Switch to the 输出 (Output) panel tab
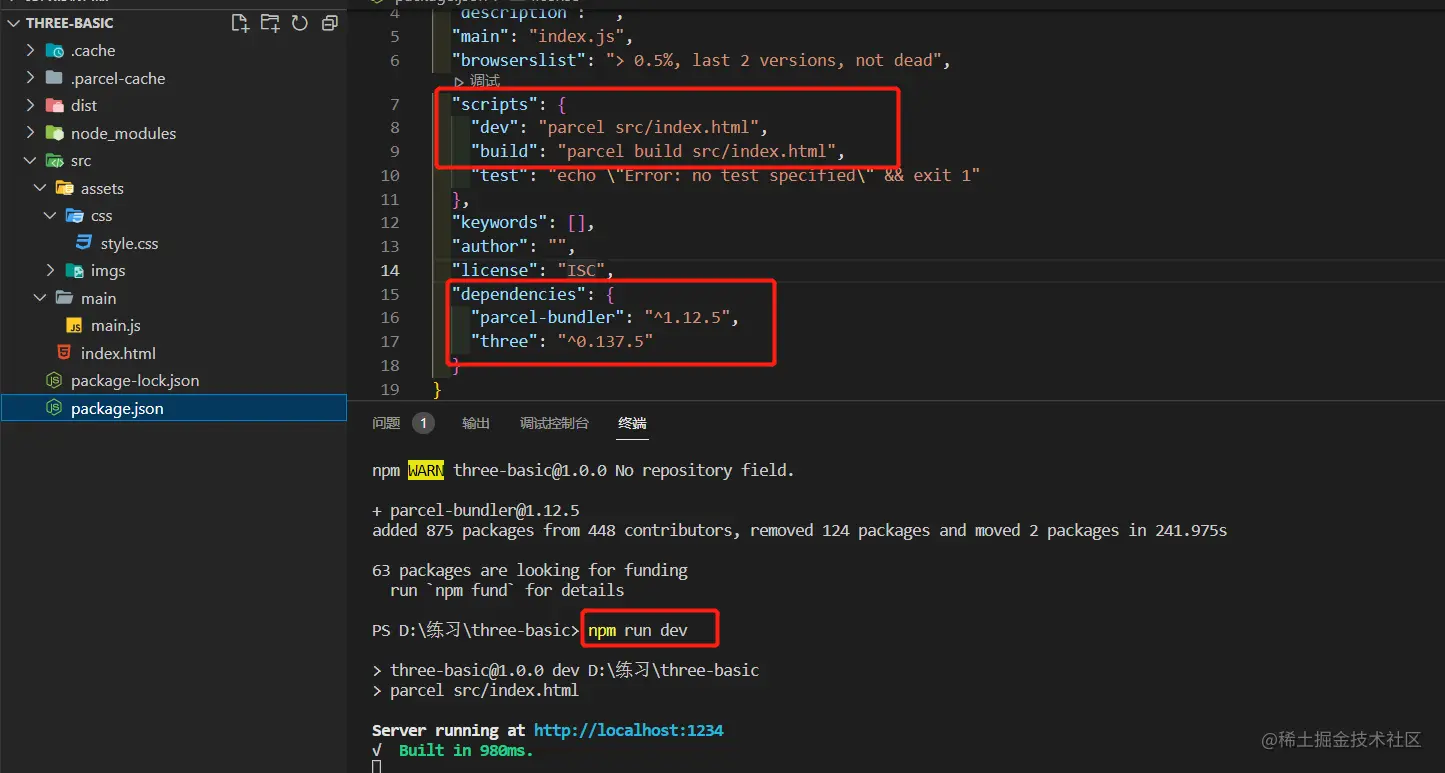 click(476, 423)
